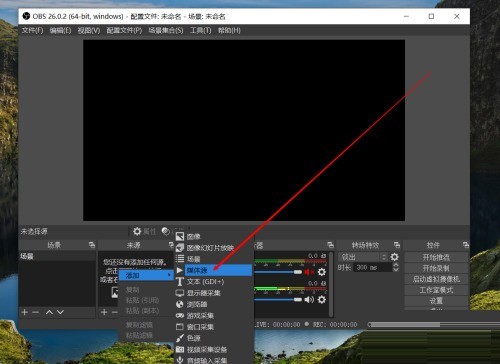Click the LIVE: 00:00:00 status text
The width and height of the screenshot is (500, 364).
click(x=277, y=324)
